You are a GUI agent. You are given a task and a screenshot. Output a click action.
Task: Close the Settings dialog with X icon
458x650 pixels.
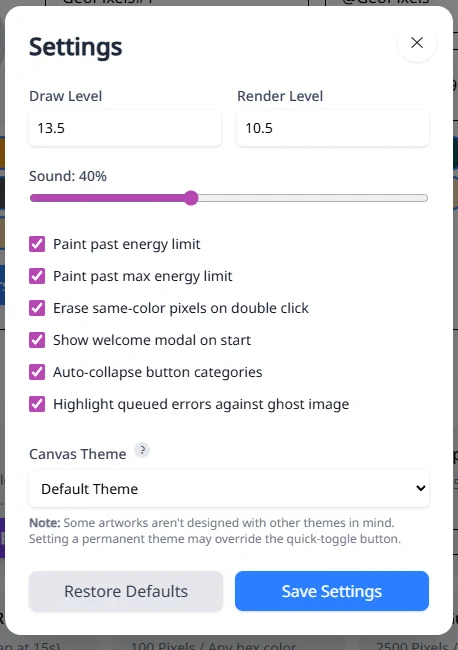tap(417, 42)
